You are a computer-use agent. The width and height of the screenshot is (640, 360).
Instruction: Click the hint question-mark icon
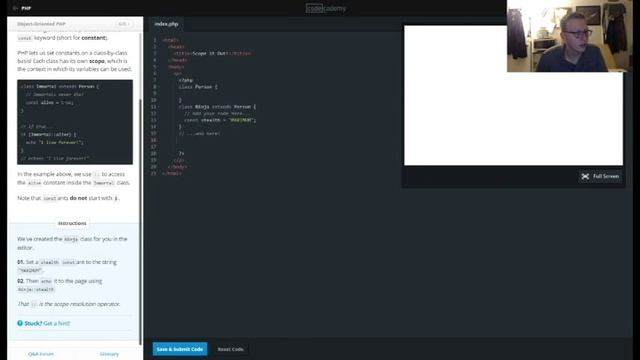pyautogui.click(x=20, y=323)
